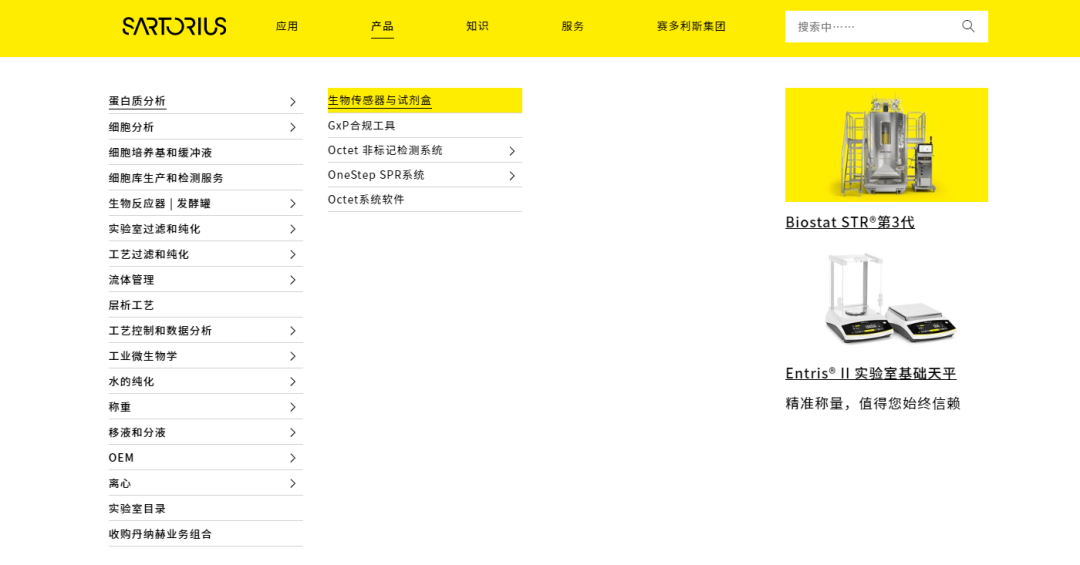The image size is (1080, 565).
Task: Click the search magnifier icon
Action: tap(968, 26)
